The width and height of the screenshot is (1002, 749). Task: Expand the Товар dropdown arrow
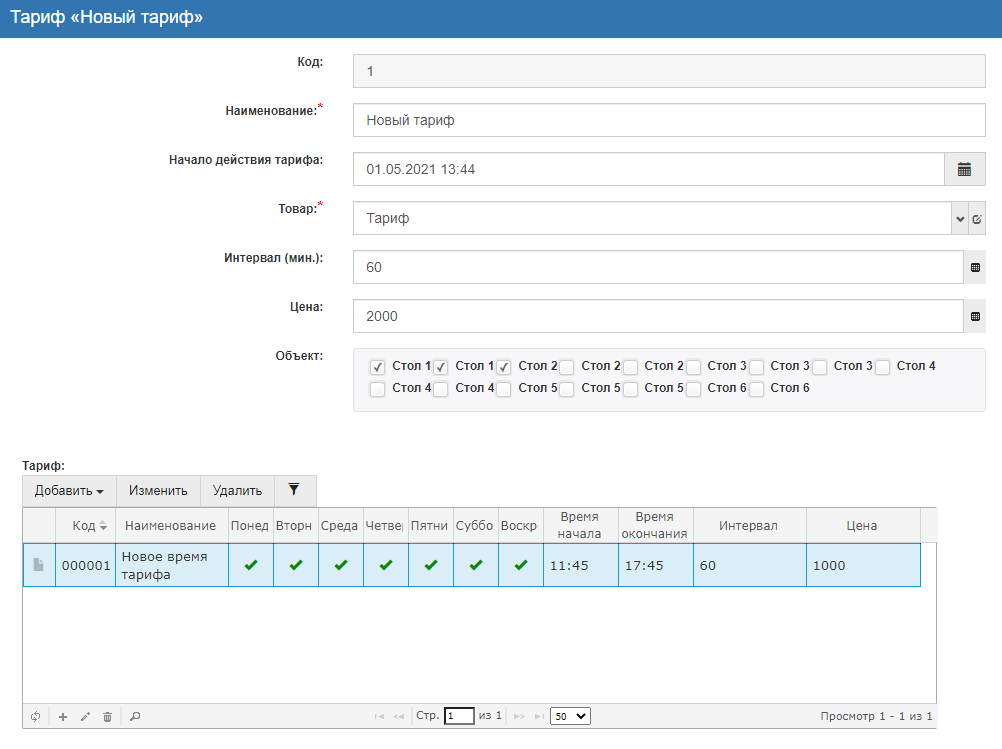[959, 219]
